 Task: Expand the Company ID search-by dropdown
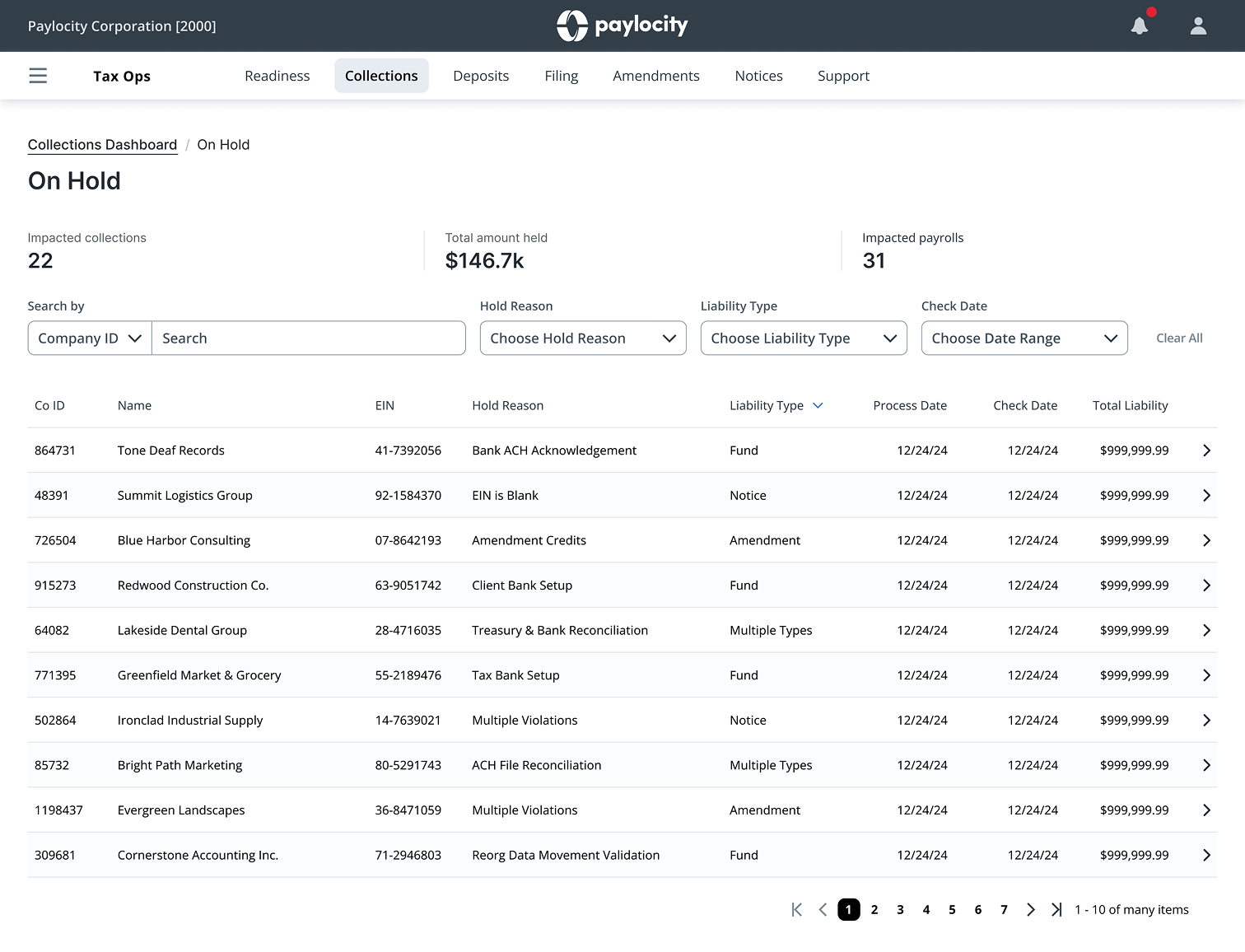pos(90,338)
